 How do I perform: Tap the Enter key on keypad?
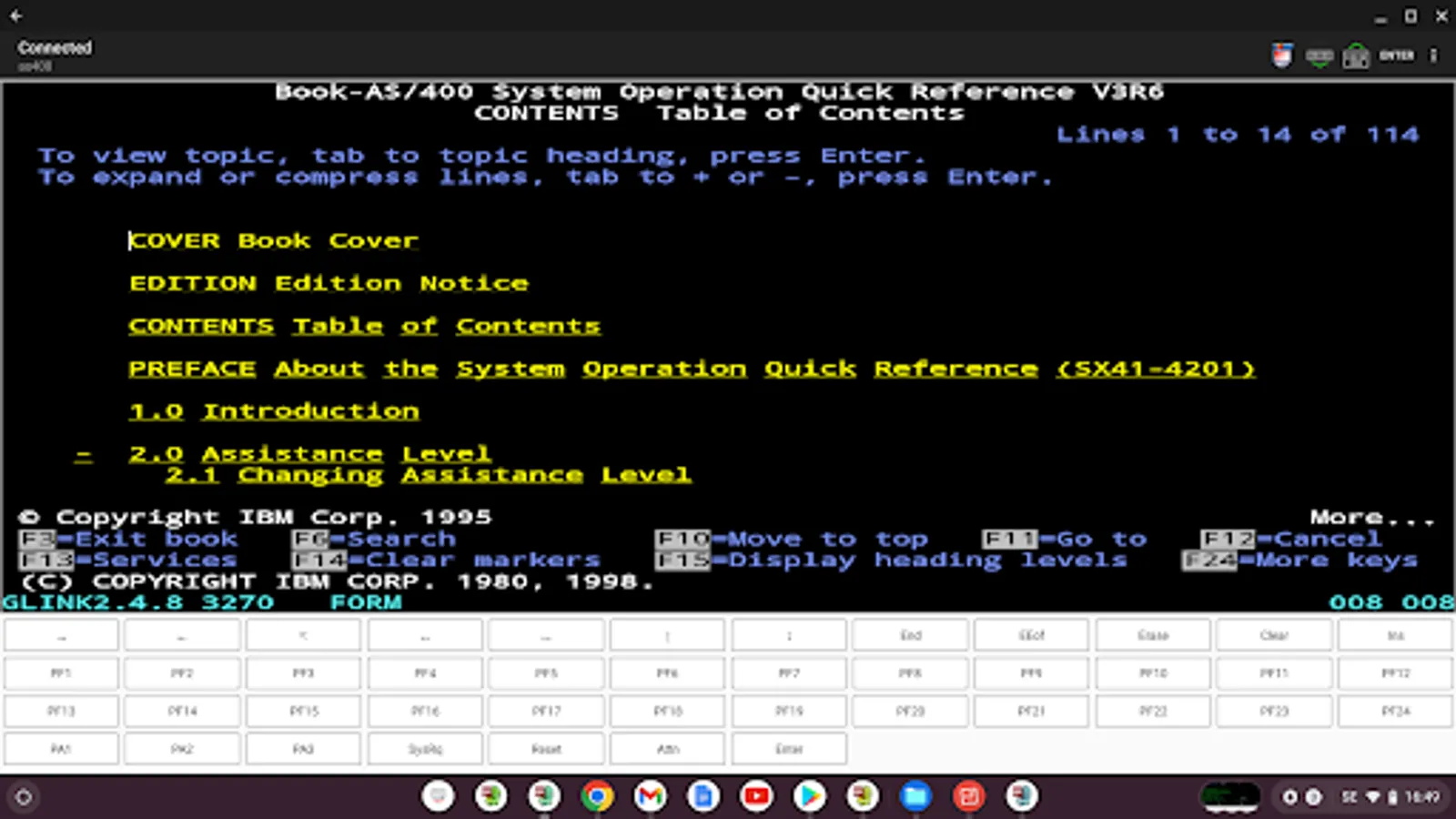click(789, 749)
